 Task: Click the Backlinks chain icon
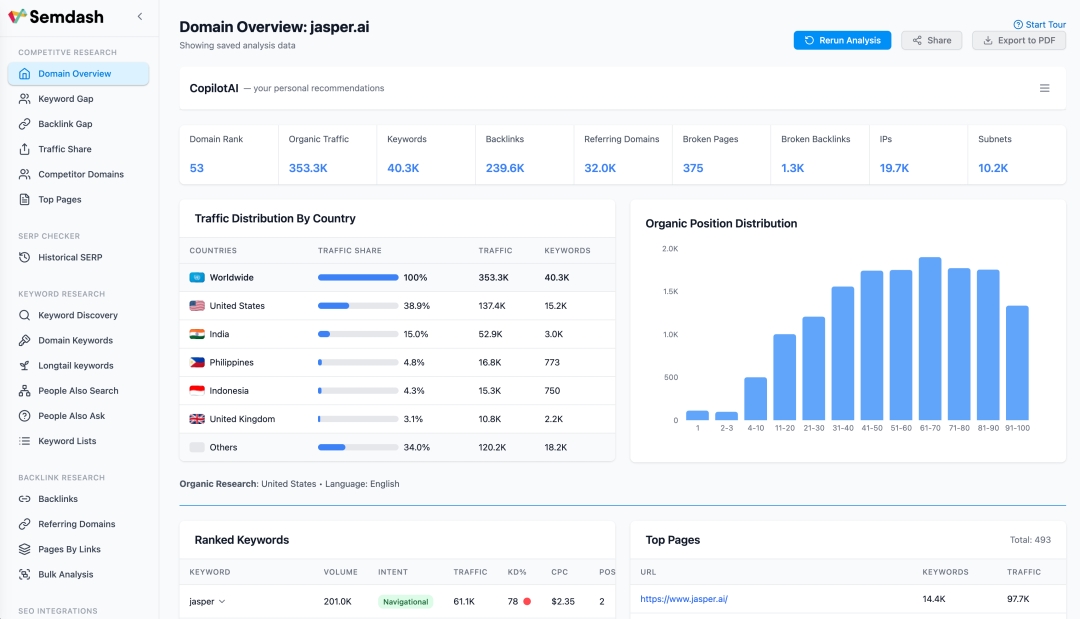25,499
